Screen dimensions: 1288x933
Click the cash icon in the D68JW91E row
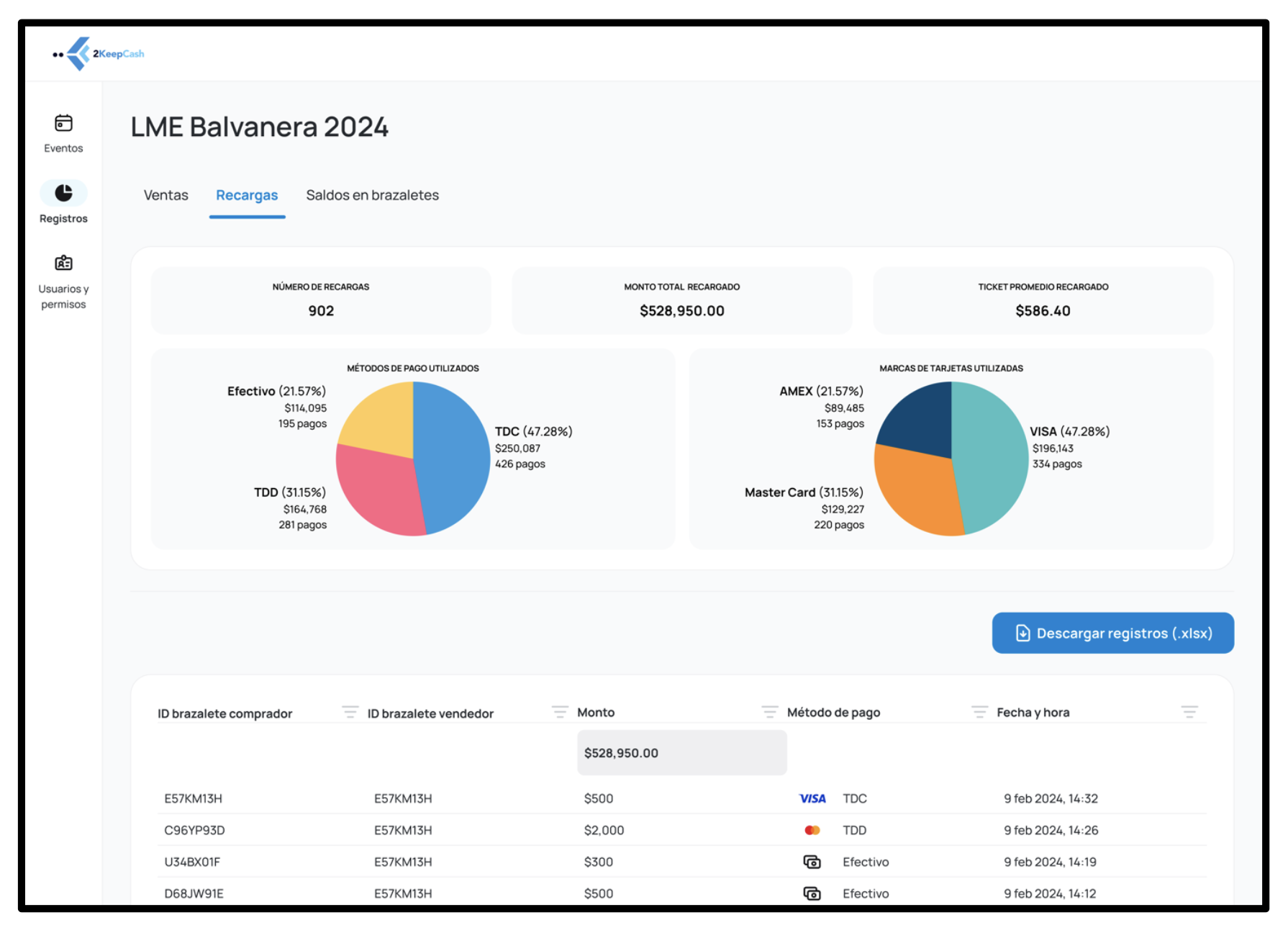click(x=812, y=893)
